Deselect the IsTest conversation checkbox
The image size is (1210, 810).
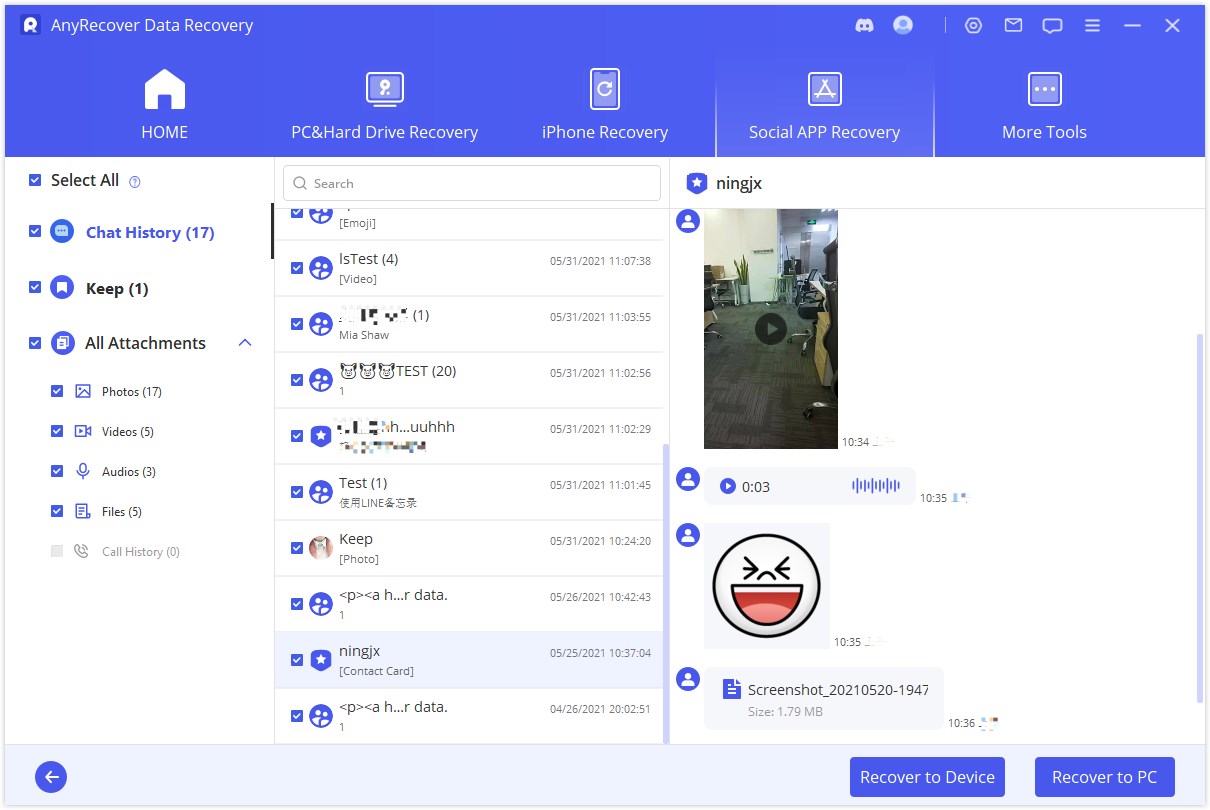pyautogui.click(x=297, y=267)
